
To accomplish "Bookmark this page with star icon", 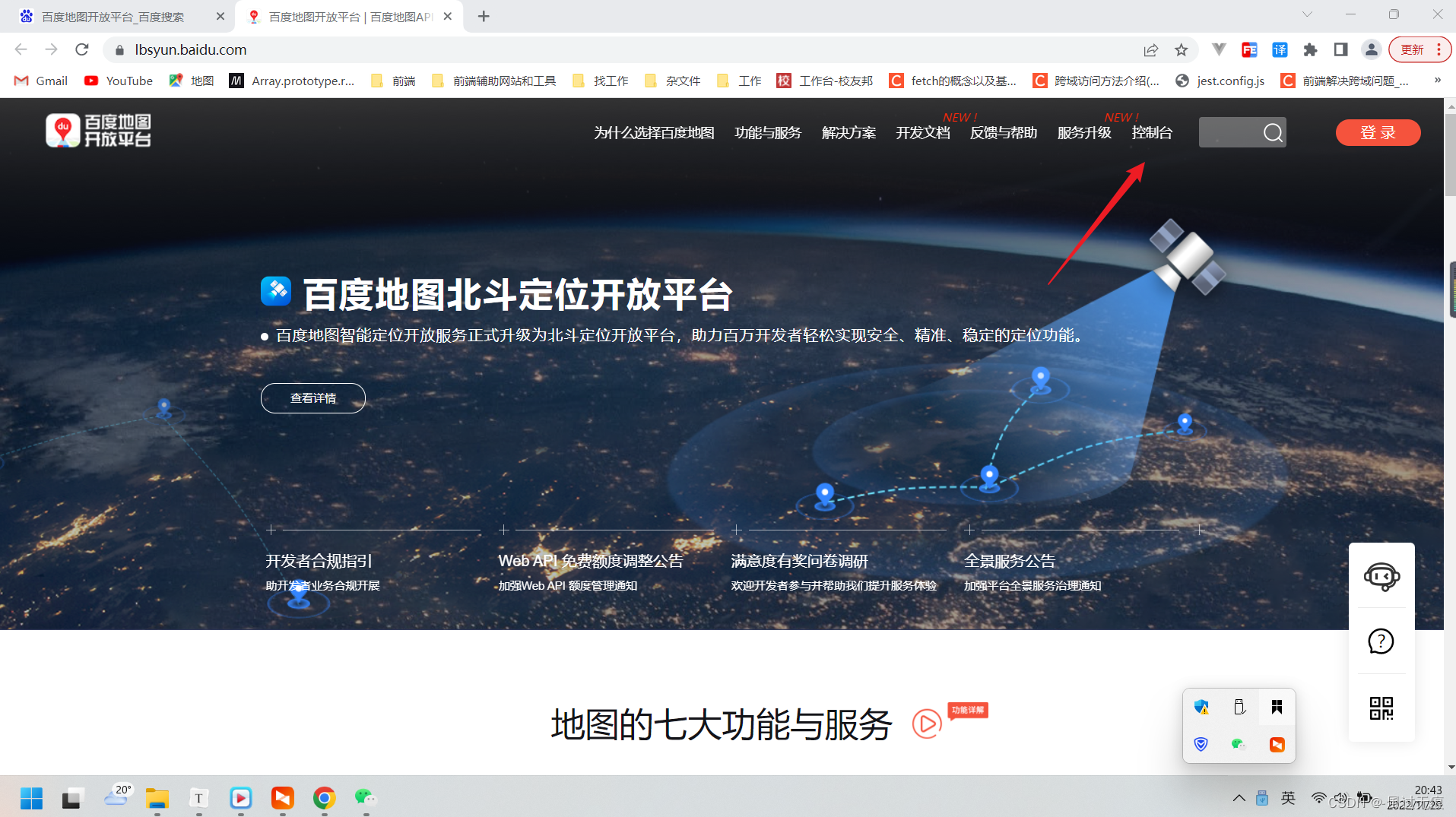I will click(x=1181, y=49).
